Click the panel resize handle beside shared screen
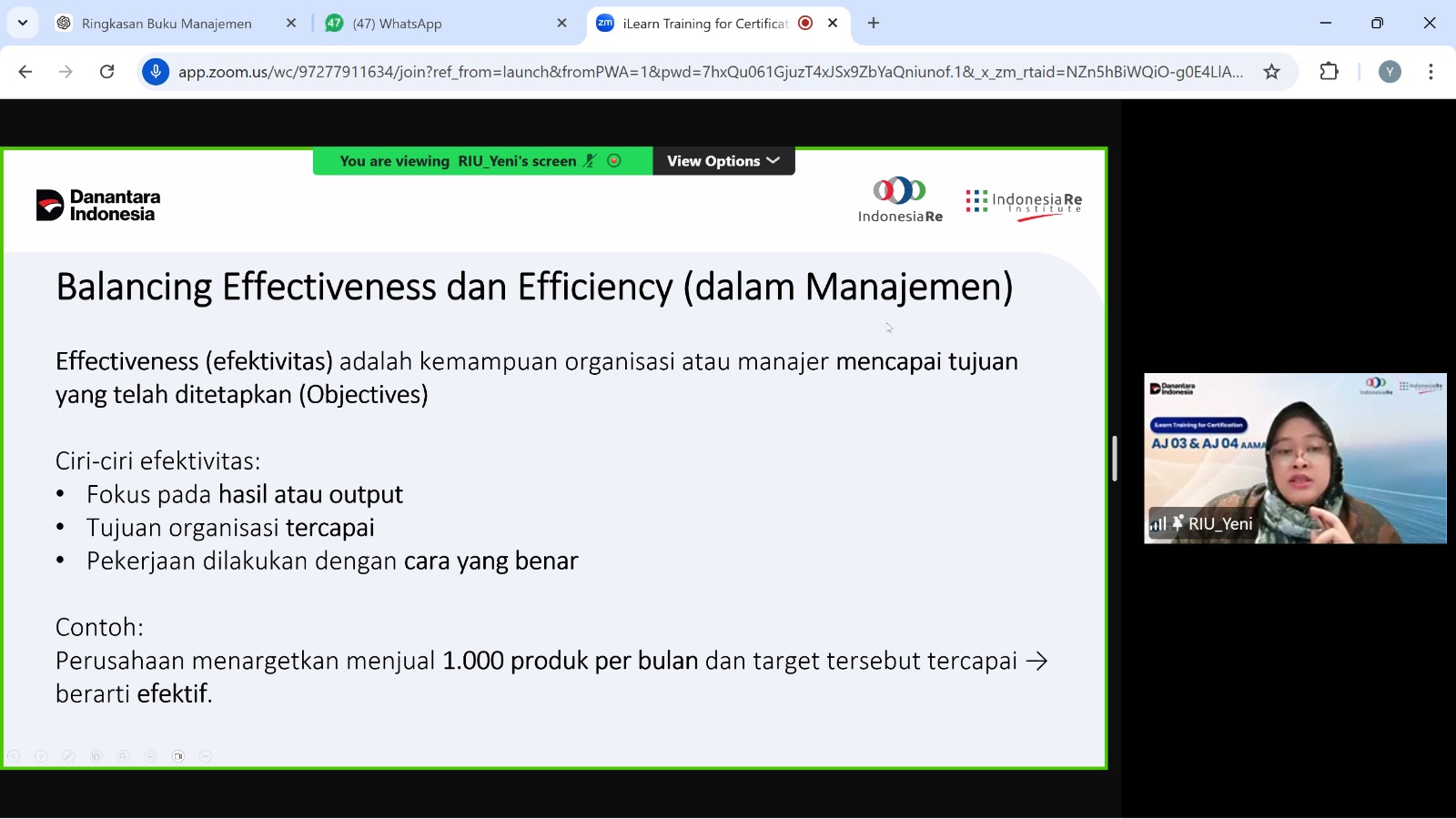 click(x=1115, y=458)
